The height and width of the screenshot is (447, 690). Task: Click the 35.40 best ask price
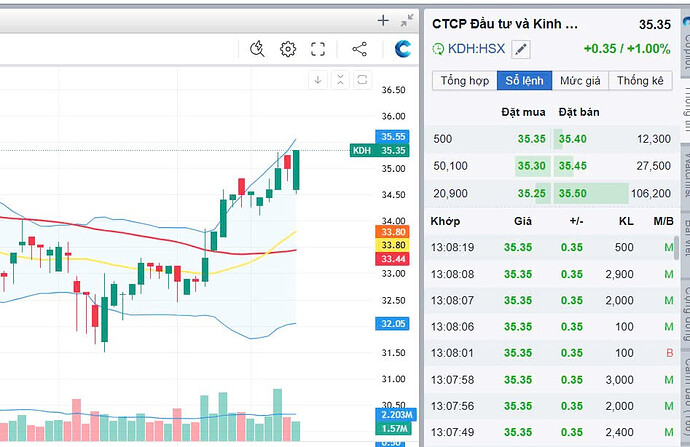(x=572, y=139)
